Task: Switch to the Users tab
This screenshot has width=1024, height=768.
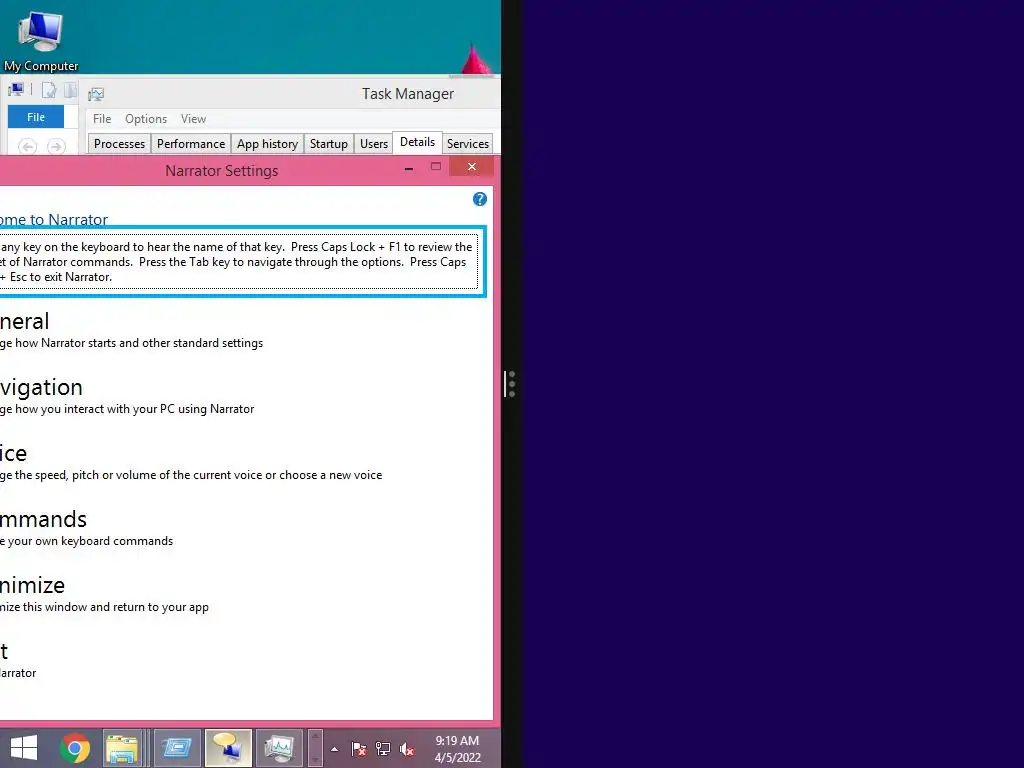Action: click(x=374, y=144)
